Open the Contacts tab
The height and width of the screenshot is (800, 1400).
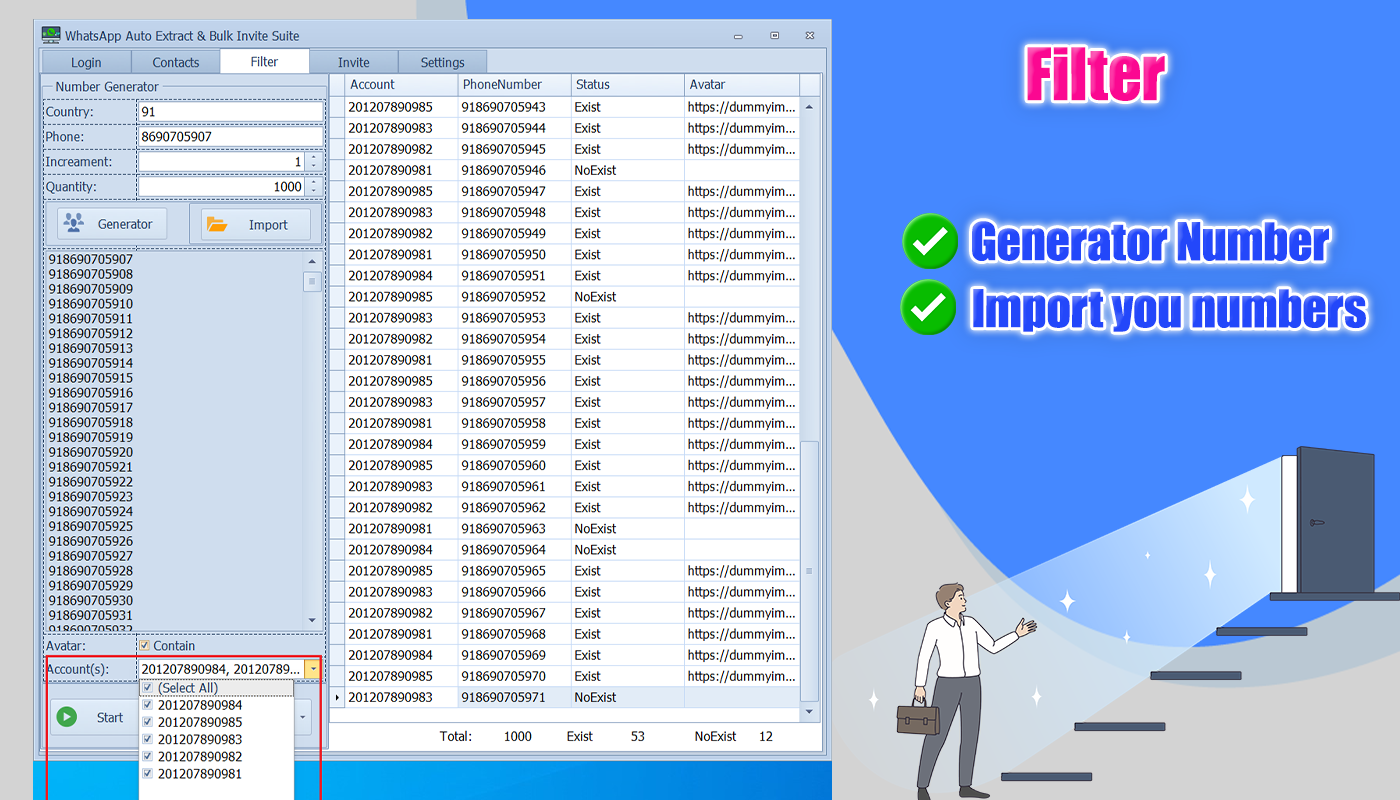176,62
